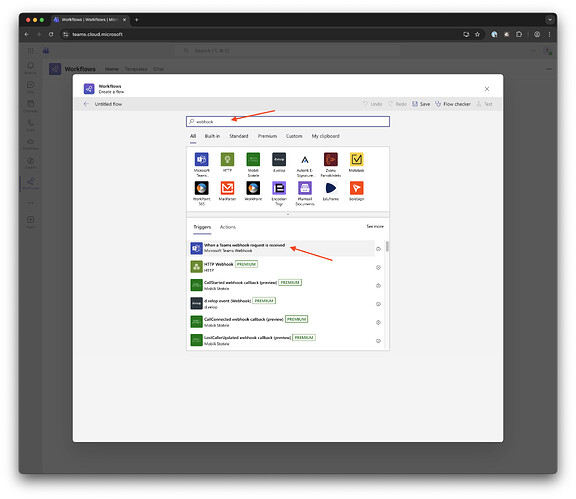Select 'LostCallerUpdated webhook callback (preview)' trigger

[282, 340]
